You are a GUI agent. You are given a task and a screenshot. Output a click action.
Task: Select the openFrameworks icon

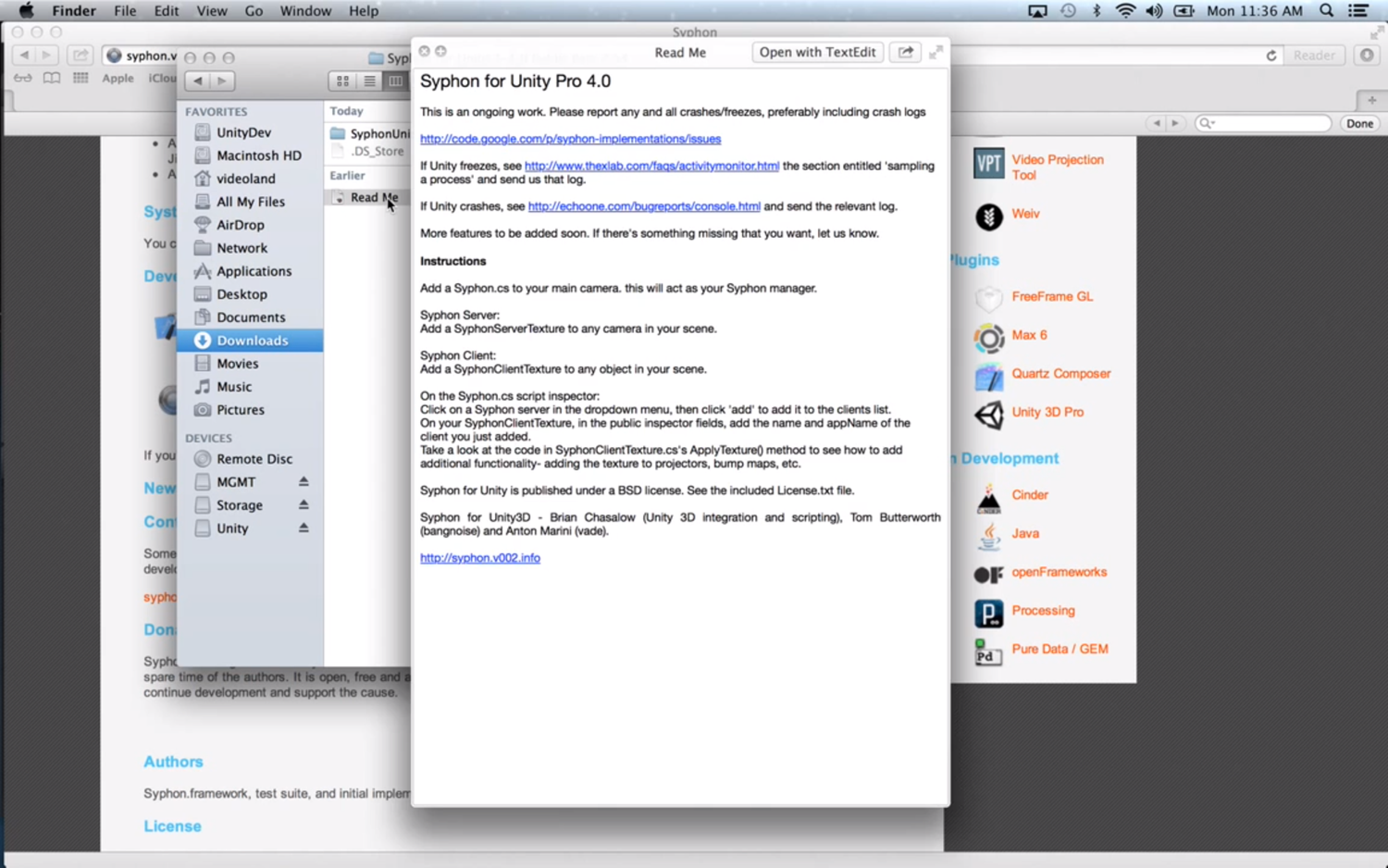[x=988, y=575]
